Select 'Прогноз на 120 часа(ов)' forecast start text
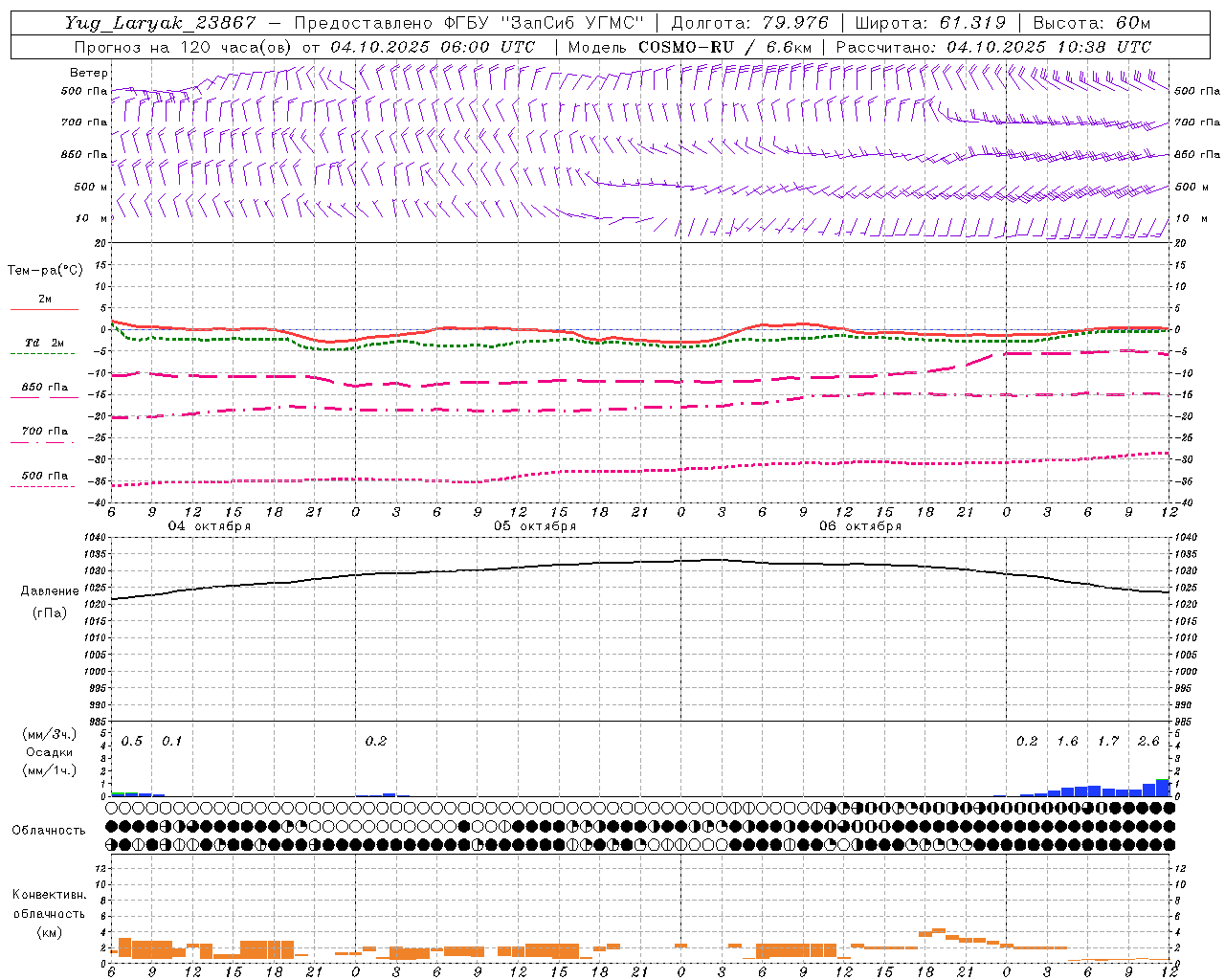The height and width of the screenshot is (980, 1225). (185, 47)
